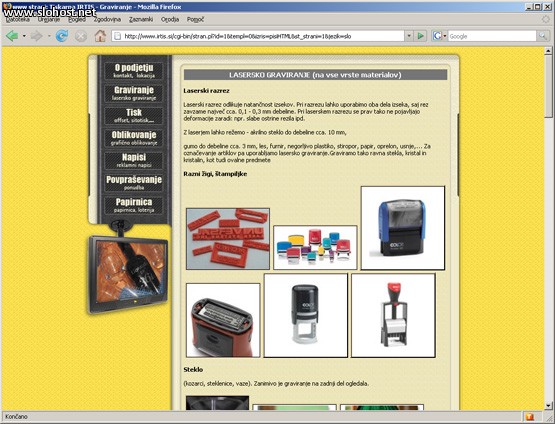Click the O podjetju navigation button

click(134, 70)
